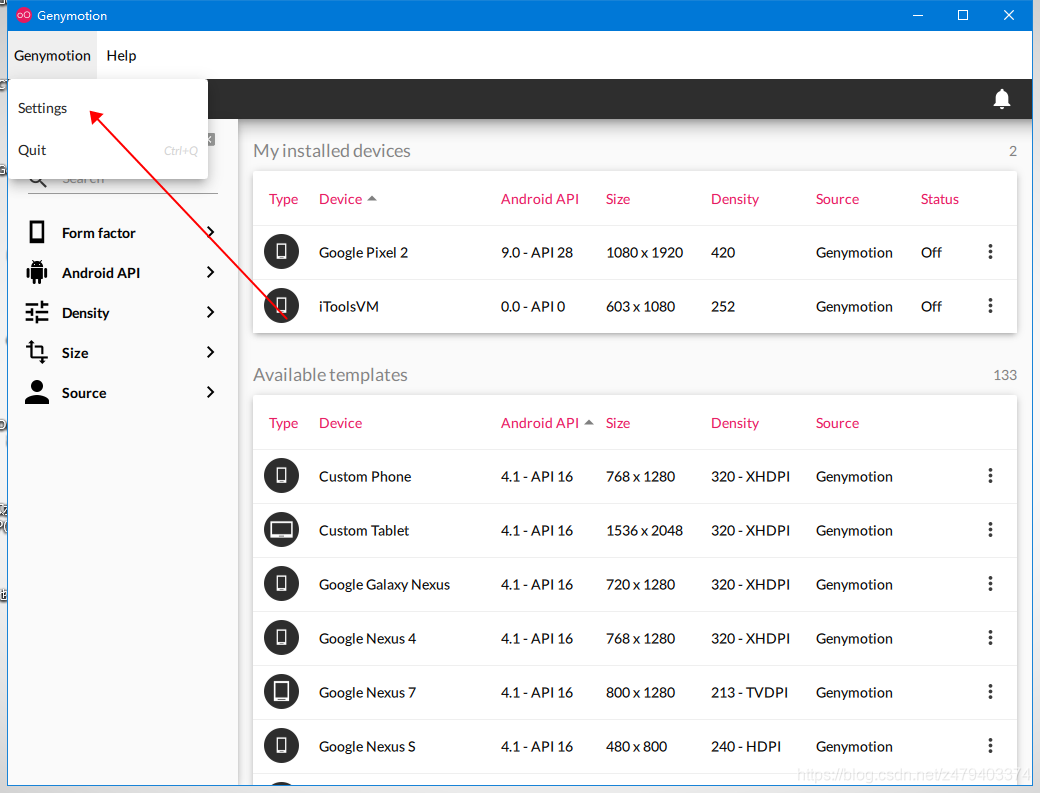Click the 213 - TVDPI density cell
The height and width of the screenshot is (793, 1040).
749,692
